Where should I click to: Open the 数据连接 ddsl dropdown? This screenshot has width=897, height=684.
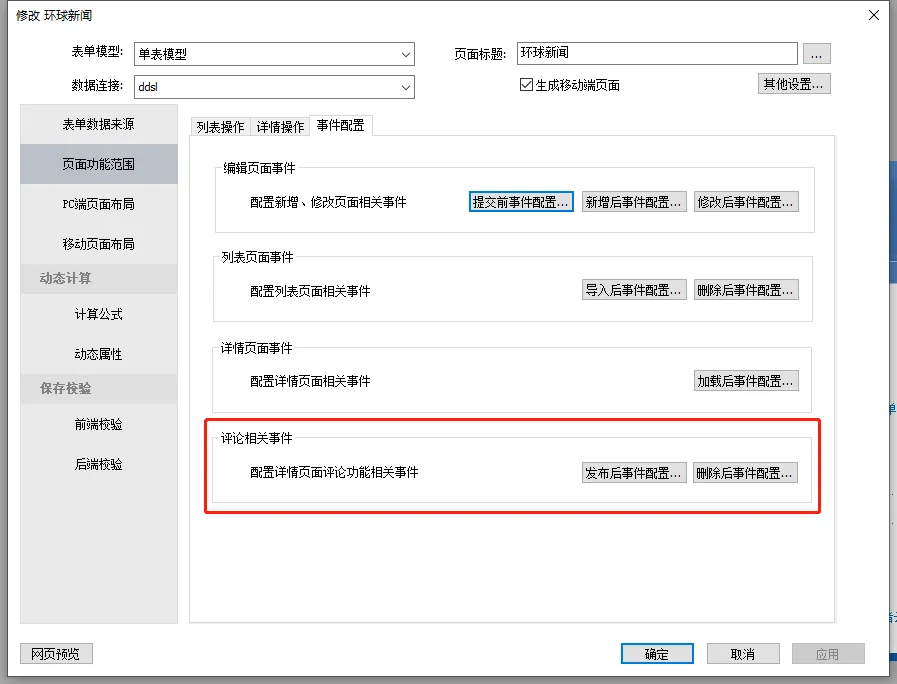[x=405, y=87]
